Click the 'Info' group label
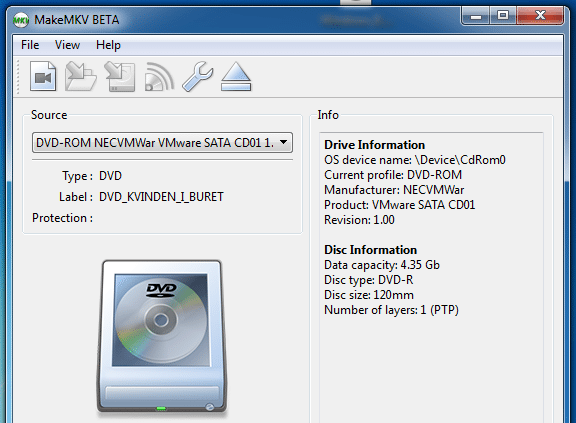The image size is (576, 423). (x=328, y=115)
